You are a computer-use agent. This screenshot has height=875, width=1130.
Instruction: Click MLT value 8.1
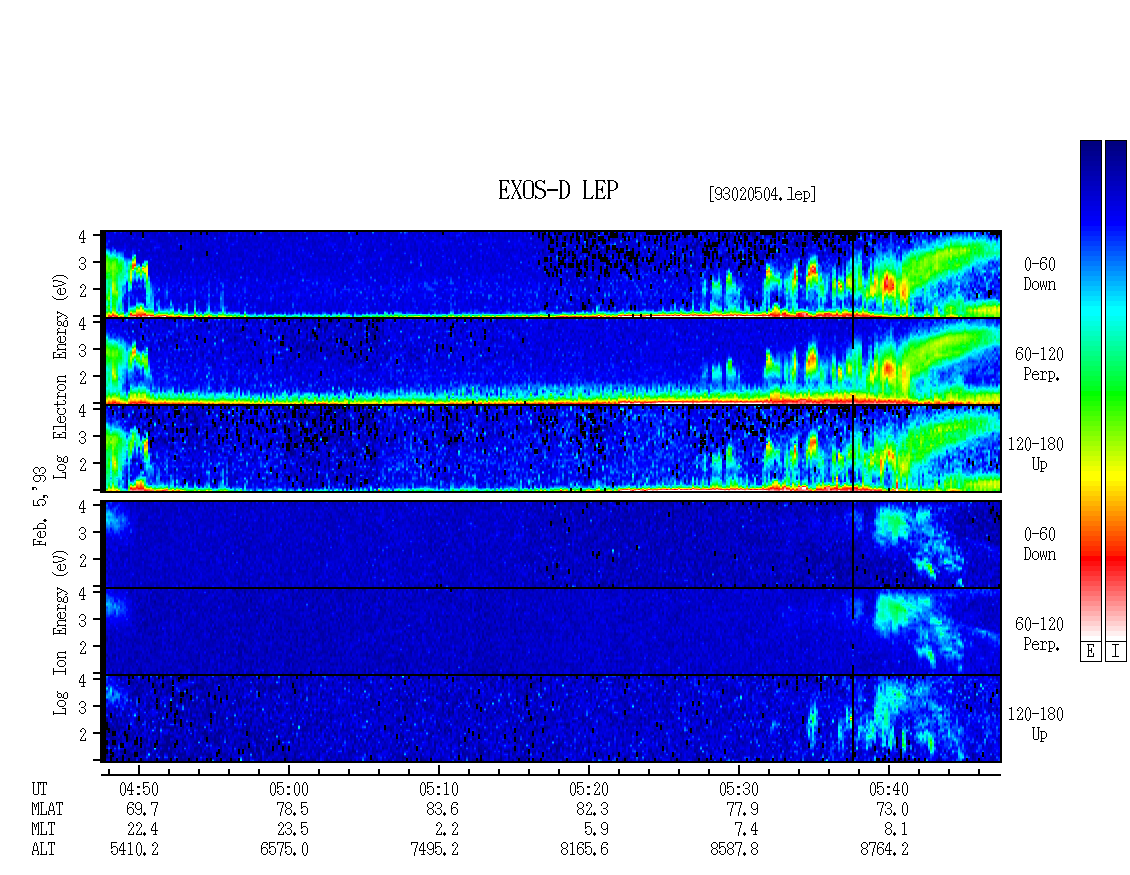(x=897, y=830)
